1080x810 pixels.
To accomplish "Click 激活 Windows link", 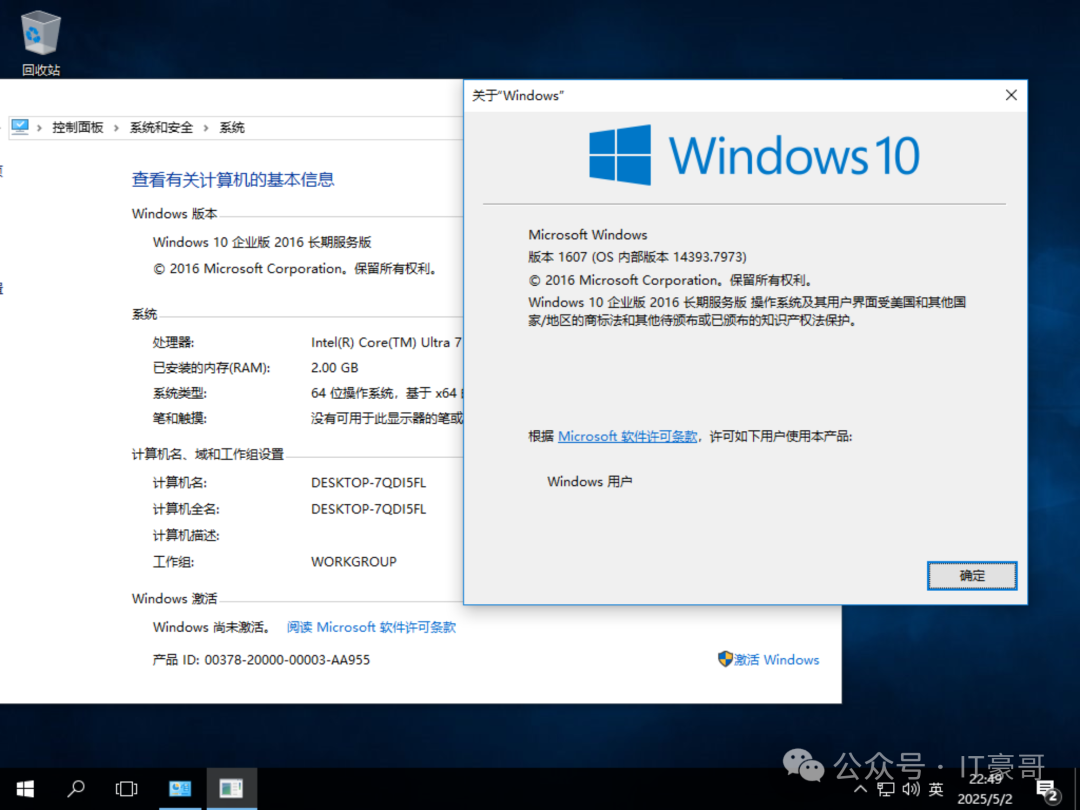I will click(x=776, y=660).
